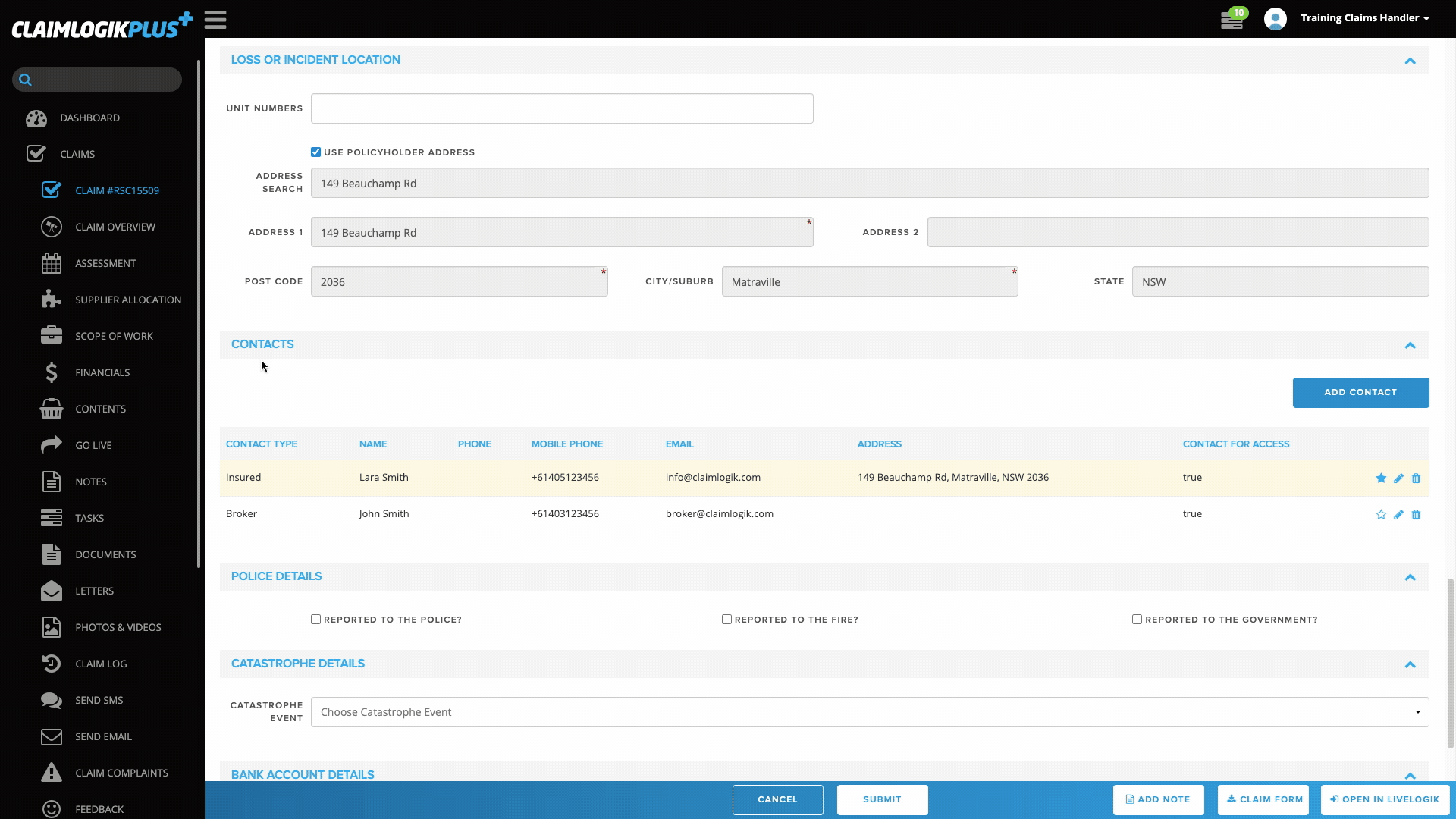The height and width of the screenshot is (819, 1456).
Task: Open Claim Log menu item
Action: (x=101, y=664)
